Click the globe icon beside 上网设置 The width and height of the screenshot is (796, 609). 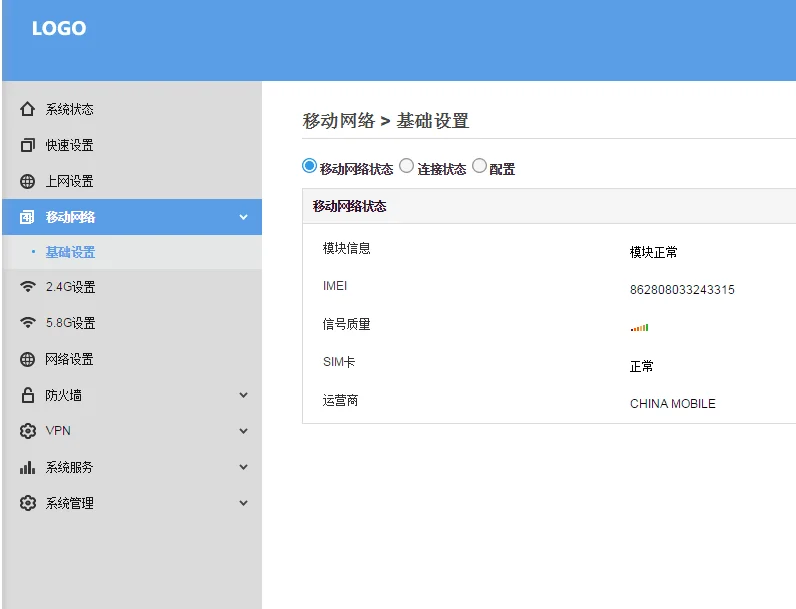point(27,181)
